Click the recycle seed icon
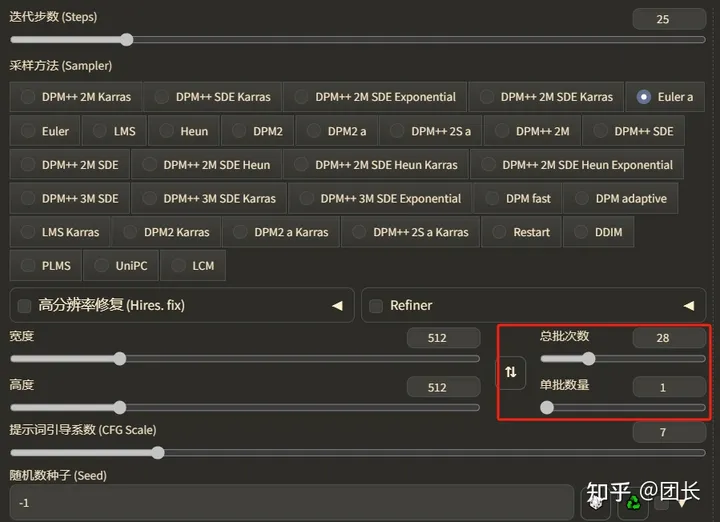720x522 pixels. (x=633, y=504)
